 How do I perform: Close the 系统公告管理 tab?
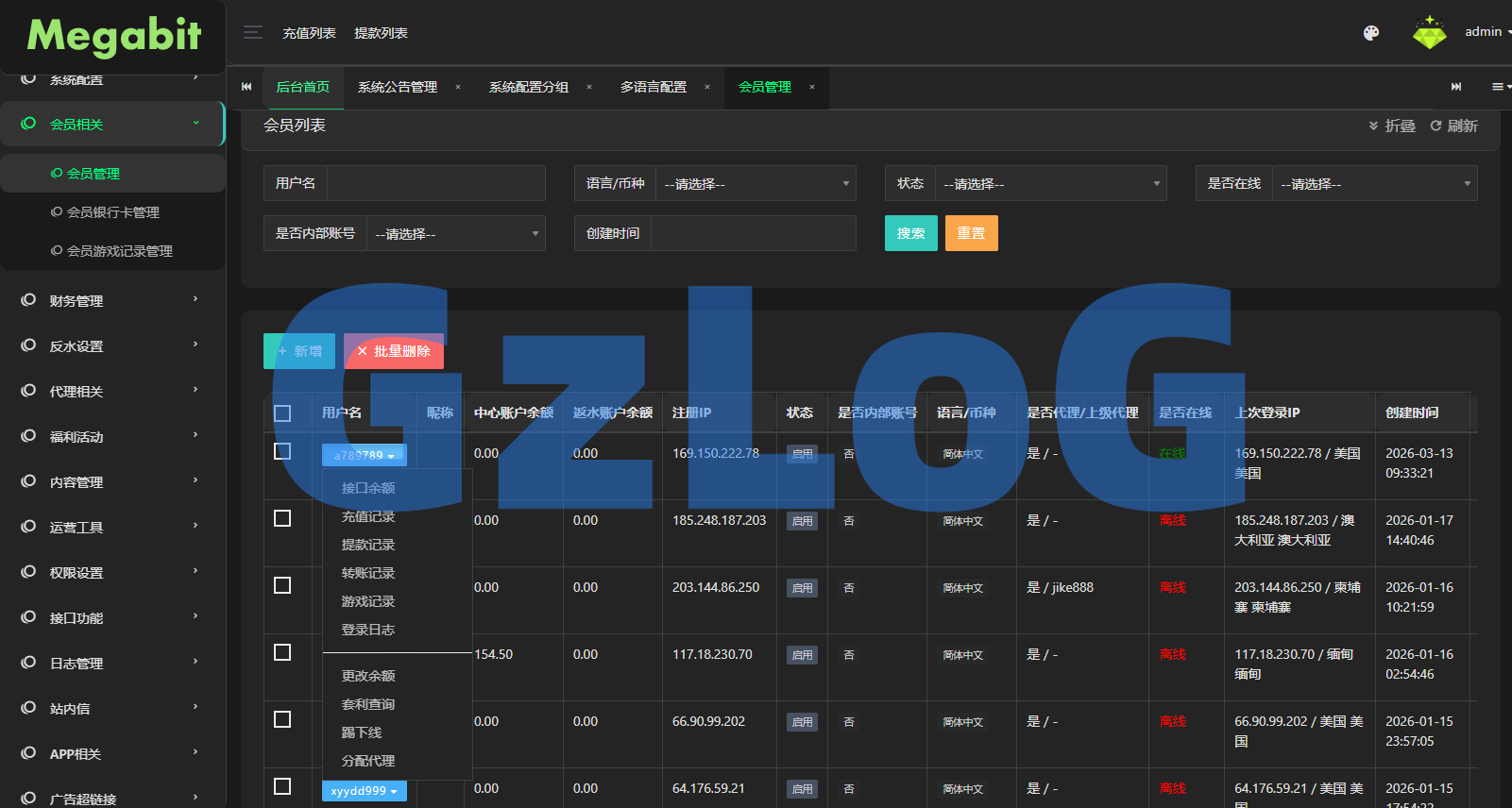[x=458, y=87]
